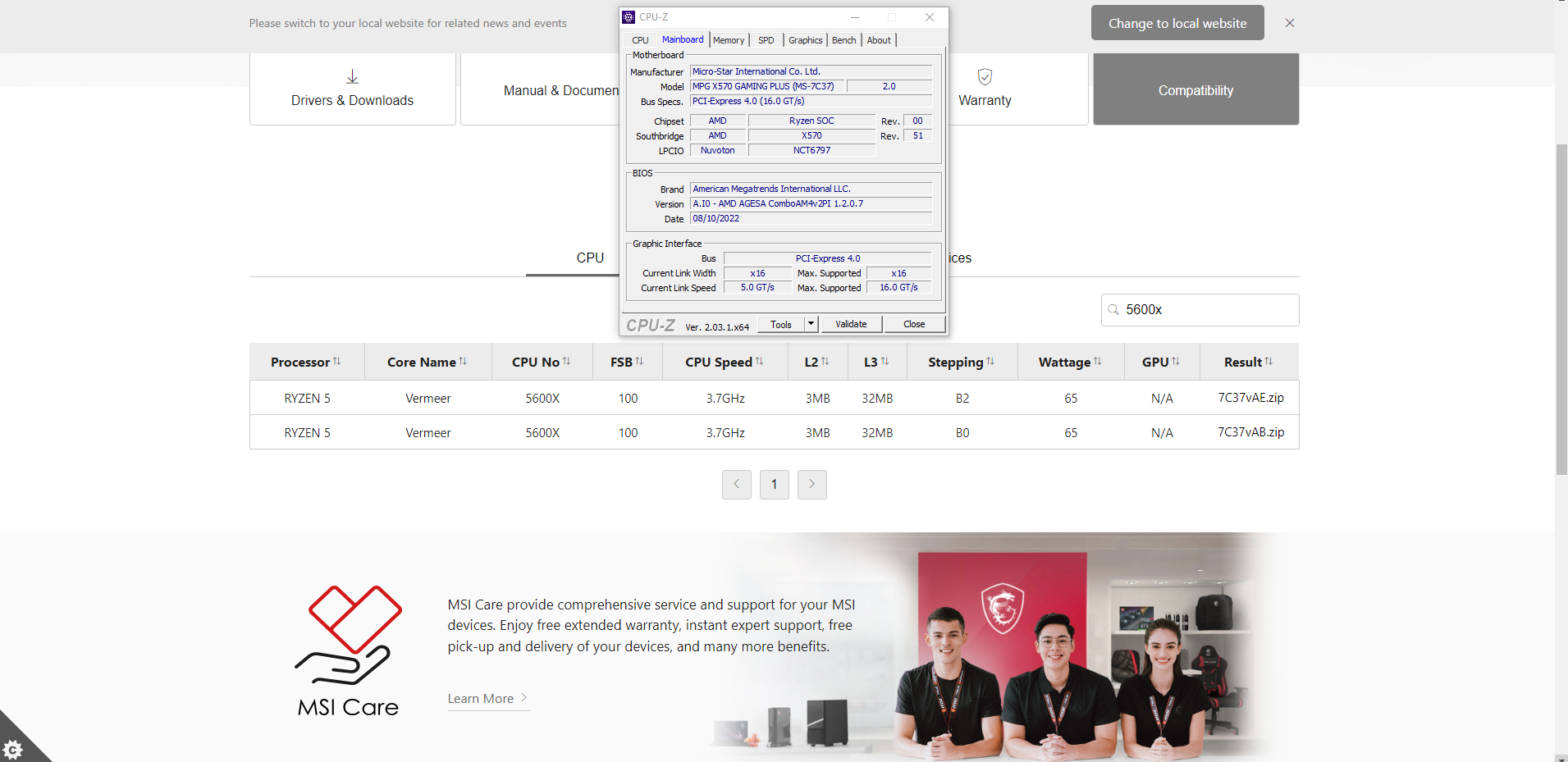Minimize the CPU-Z window

(x=855, y=17)
